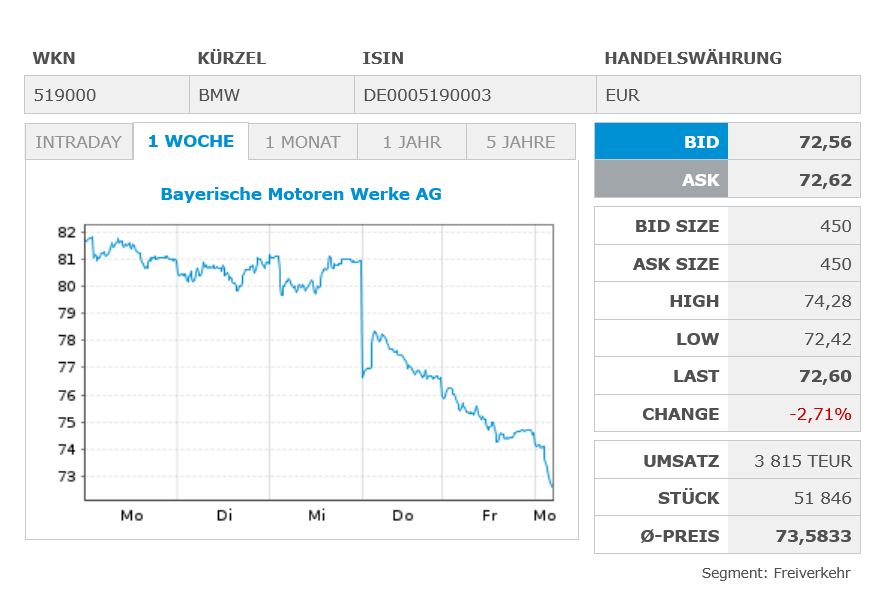Click the red CHANGE value -2,71%

point(820,414)
